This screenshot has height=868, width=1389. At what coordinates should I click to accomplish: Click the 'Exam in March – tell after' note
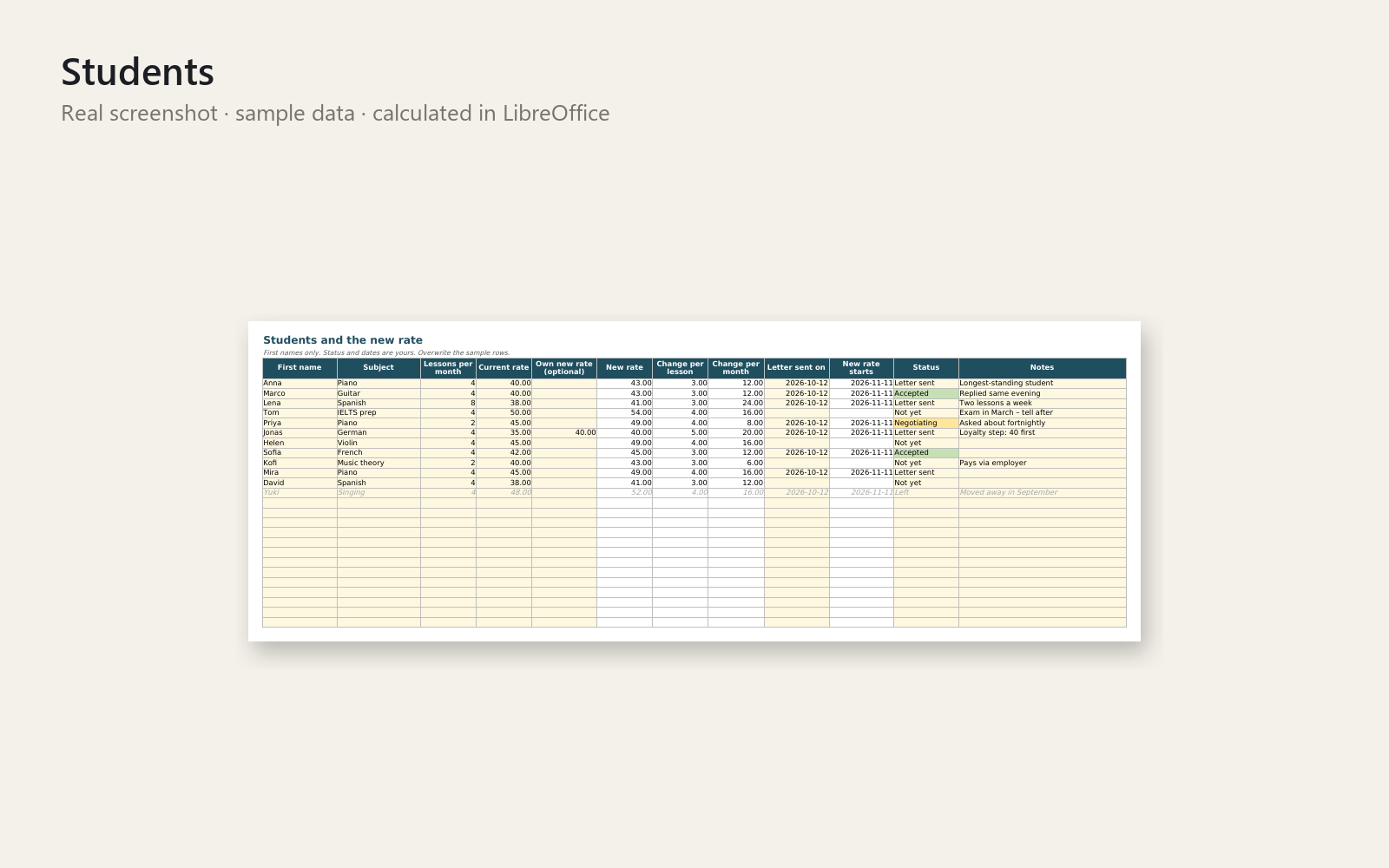(x=1043, y=413)
